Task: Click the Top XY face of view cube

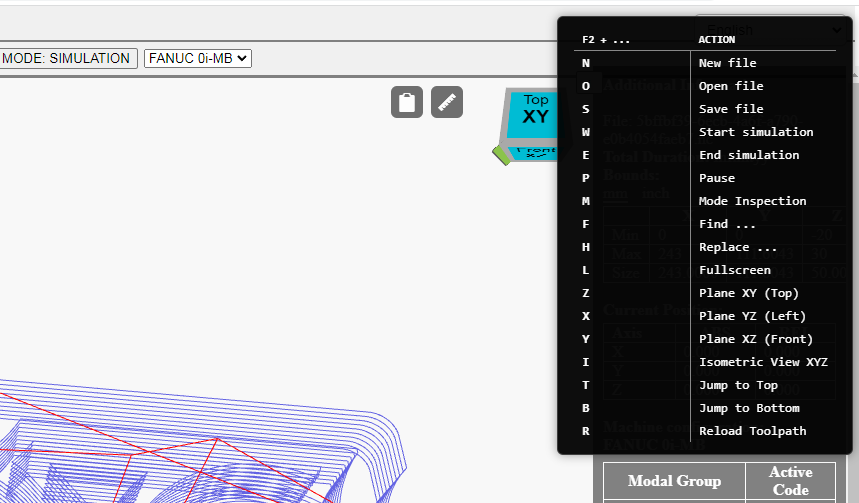Action: (534, 114)
